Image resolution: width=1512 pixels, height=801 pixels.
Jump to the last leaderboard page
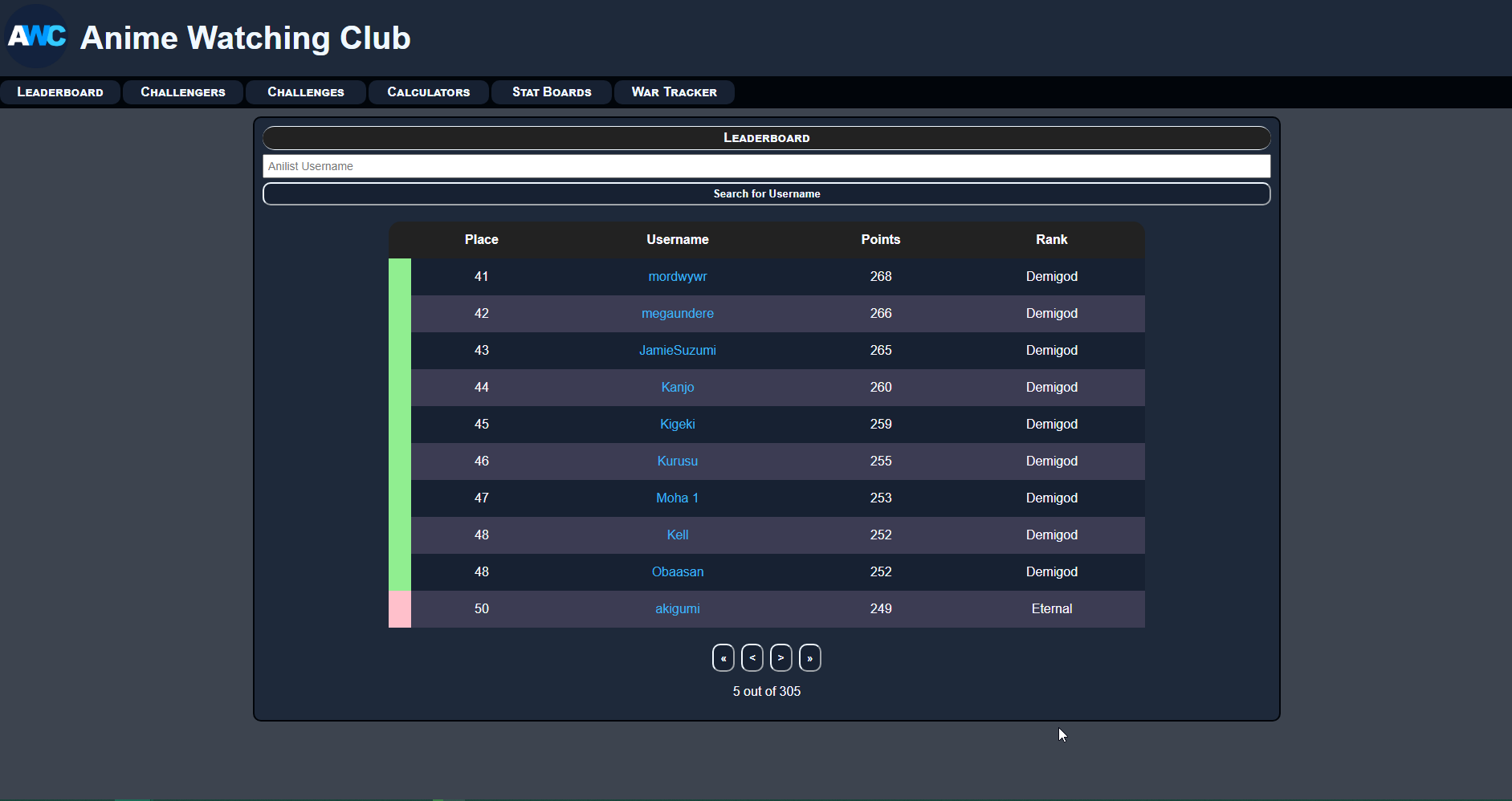click(x=809, y=658)
